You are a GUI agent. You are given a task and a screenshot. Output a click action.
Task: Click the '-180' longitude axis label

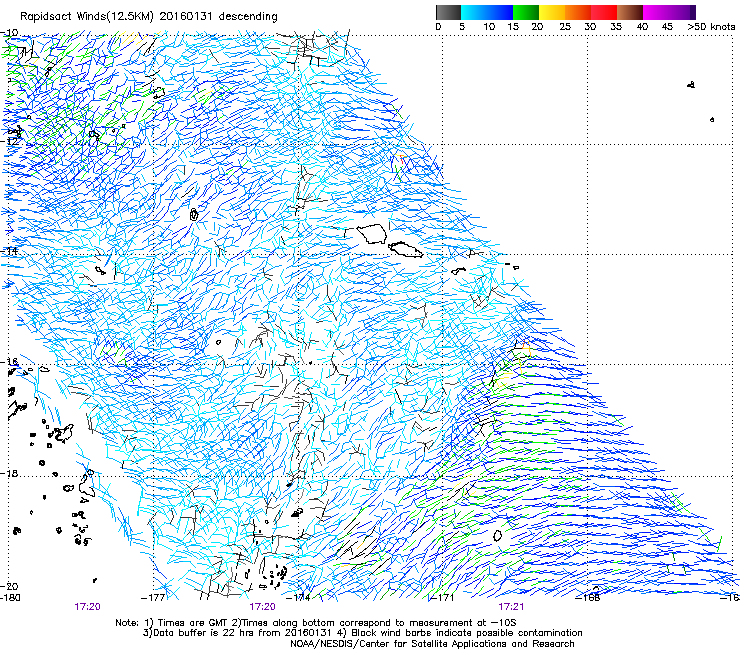coord(10,598)
